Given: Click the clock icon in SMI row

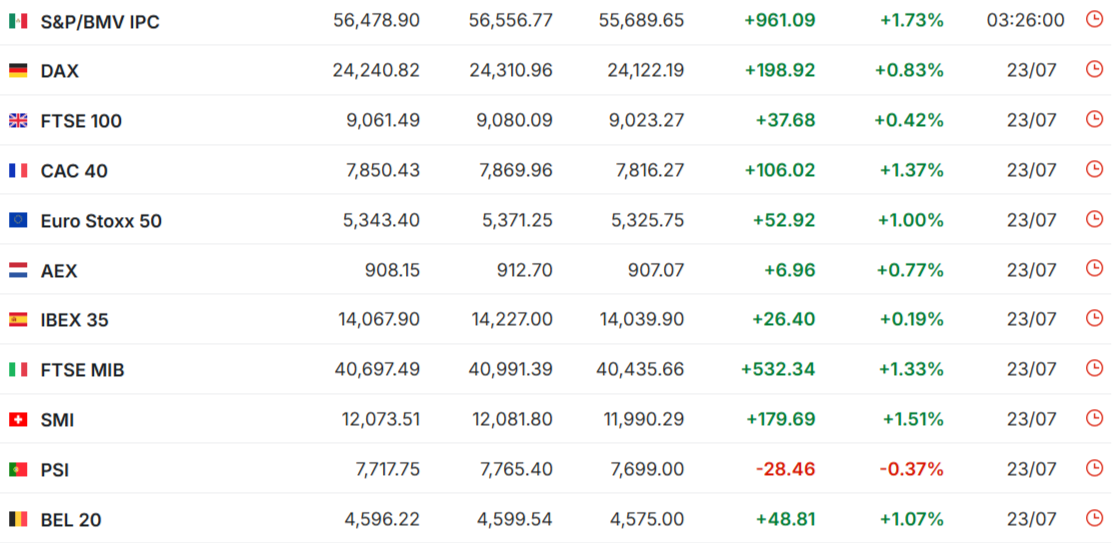Looking at the screenshot, I should [x=1094, y=418].
